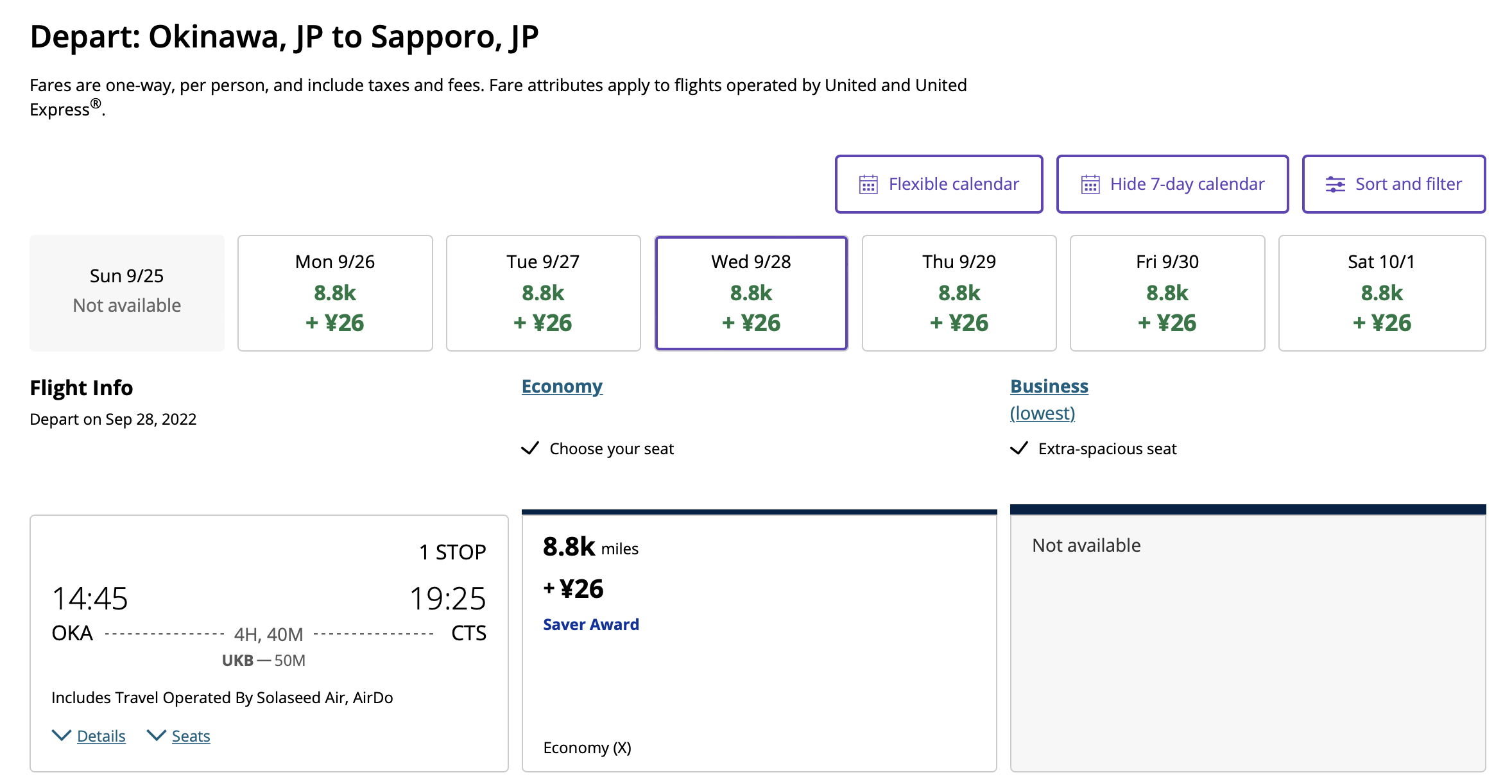Screen dimensions: 1512x784
Task: Select the Fri 9/30 date card
Action: (x=1167, y=293)
